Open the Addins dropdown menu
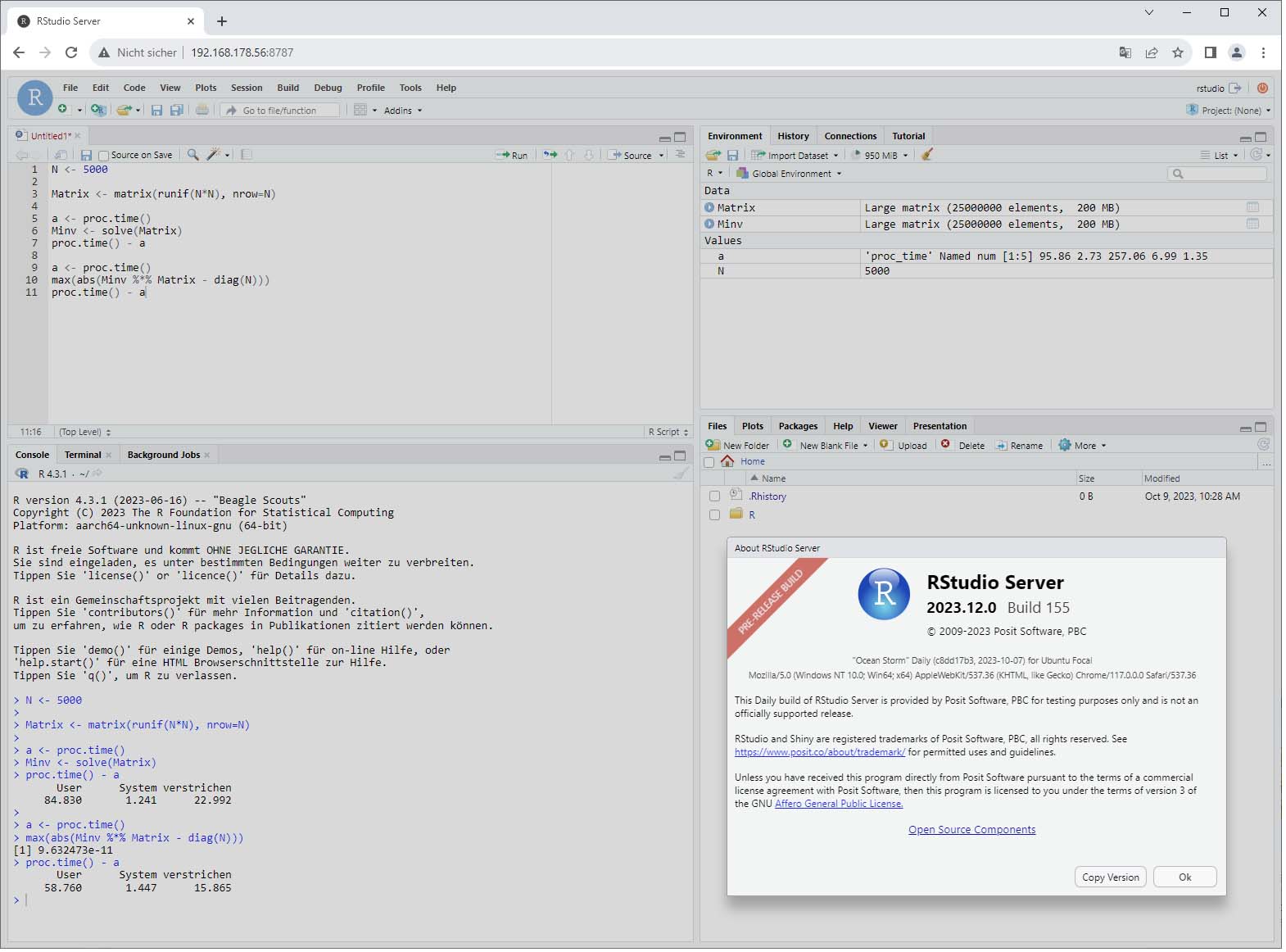 pyautogui.click(x=402, y=111)
